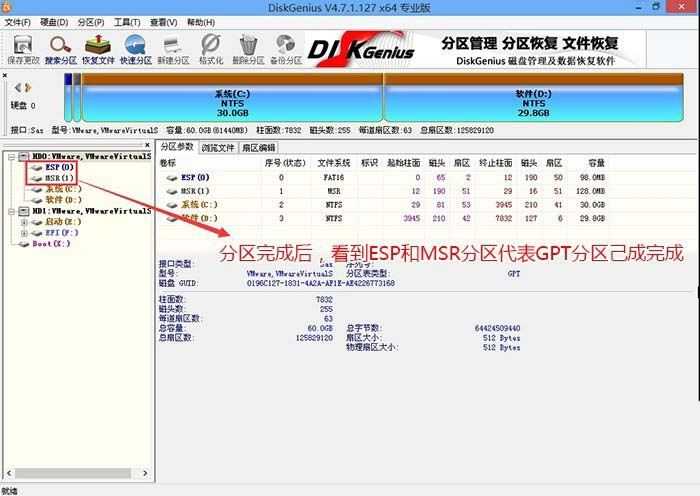Click the 软件(D:) block in the disk map
The width and height of the screenshot is (700, 496).
(534, 101)
